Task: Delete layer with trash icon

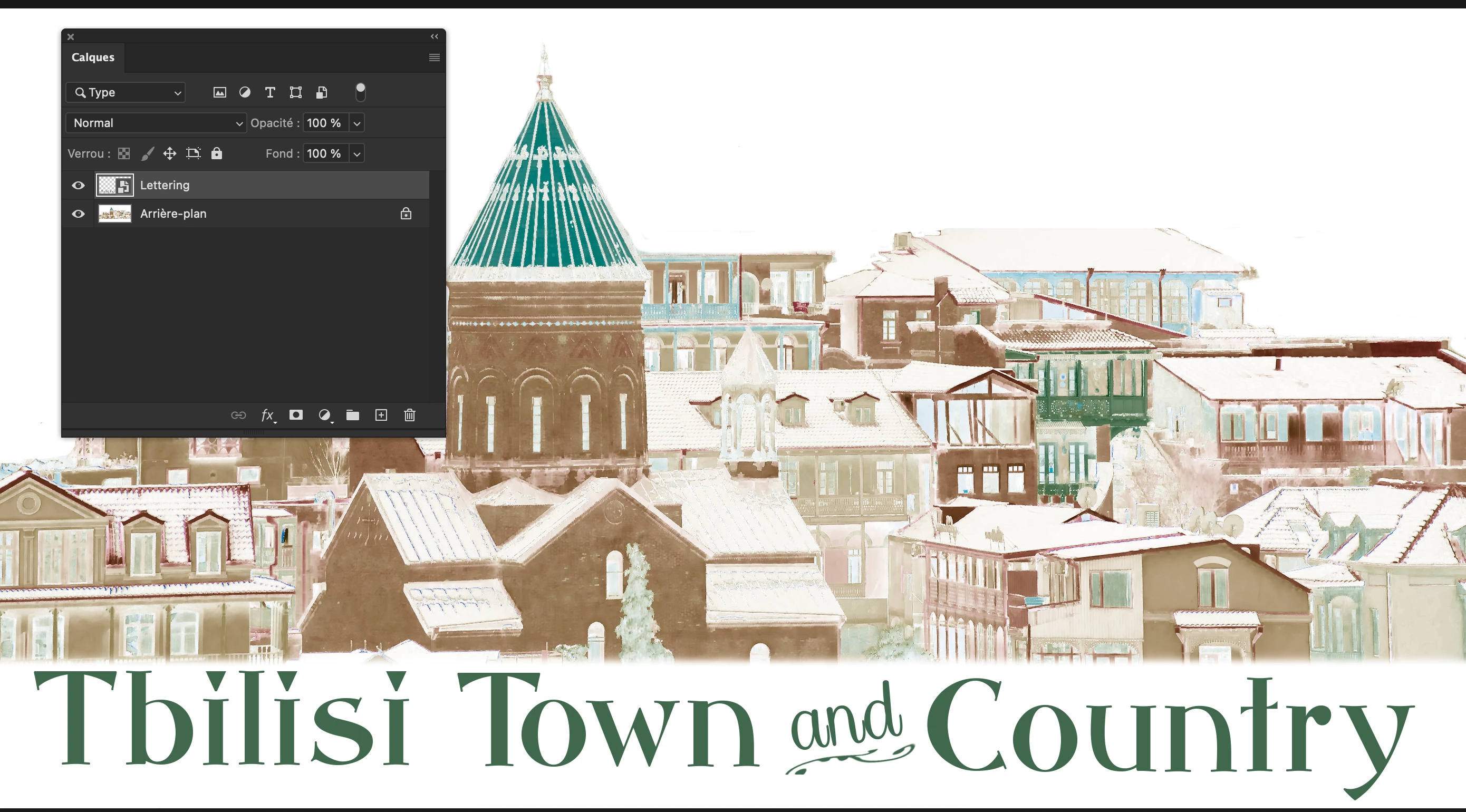Action: click(x=410, y=415)
